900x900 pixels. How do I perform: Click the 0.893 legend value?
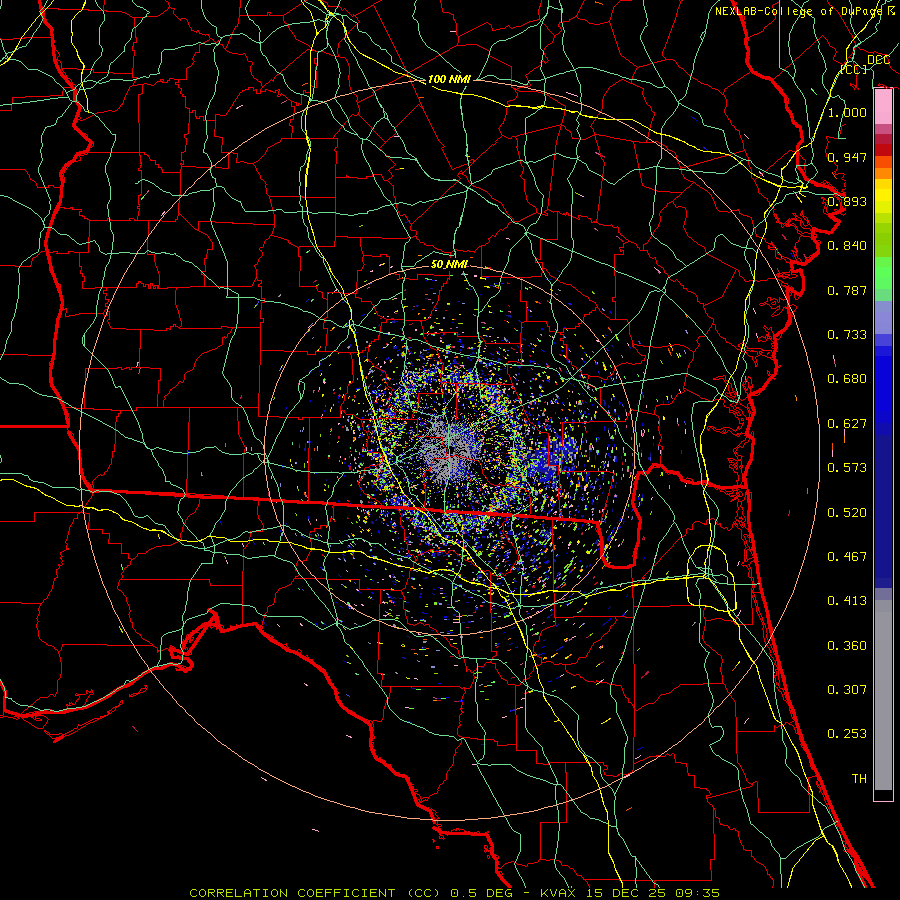(847, 201)
